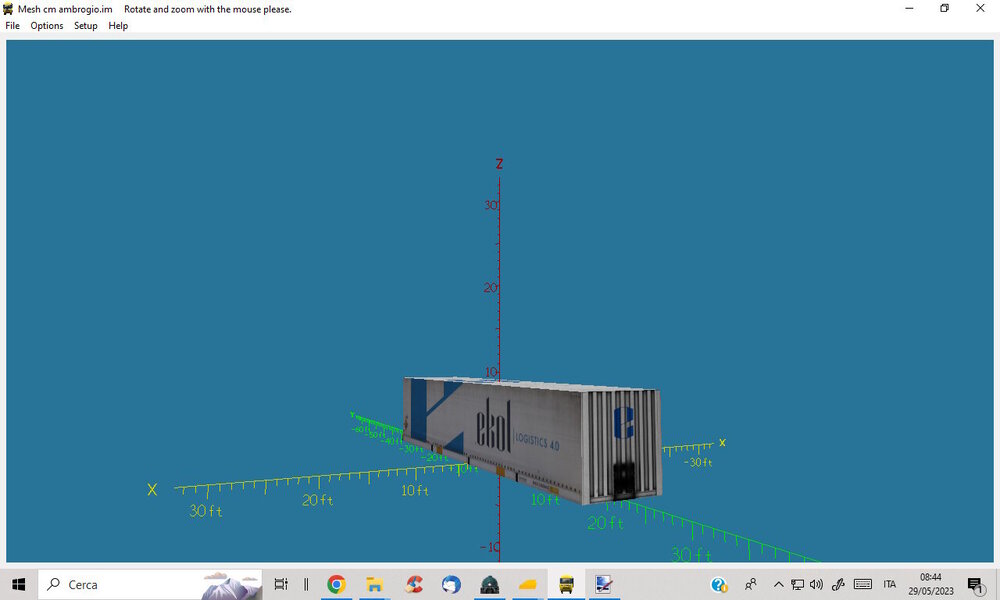Click the '-30ft' label on X axis
Screen dimensions: 1000x600
tap(698, 462)
